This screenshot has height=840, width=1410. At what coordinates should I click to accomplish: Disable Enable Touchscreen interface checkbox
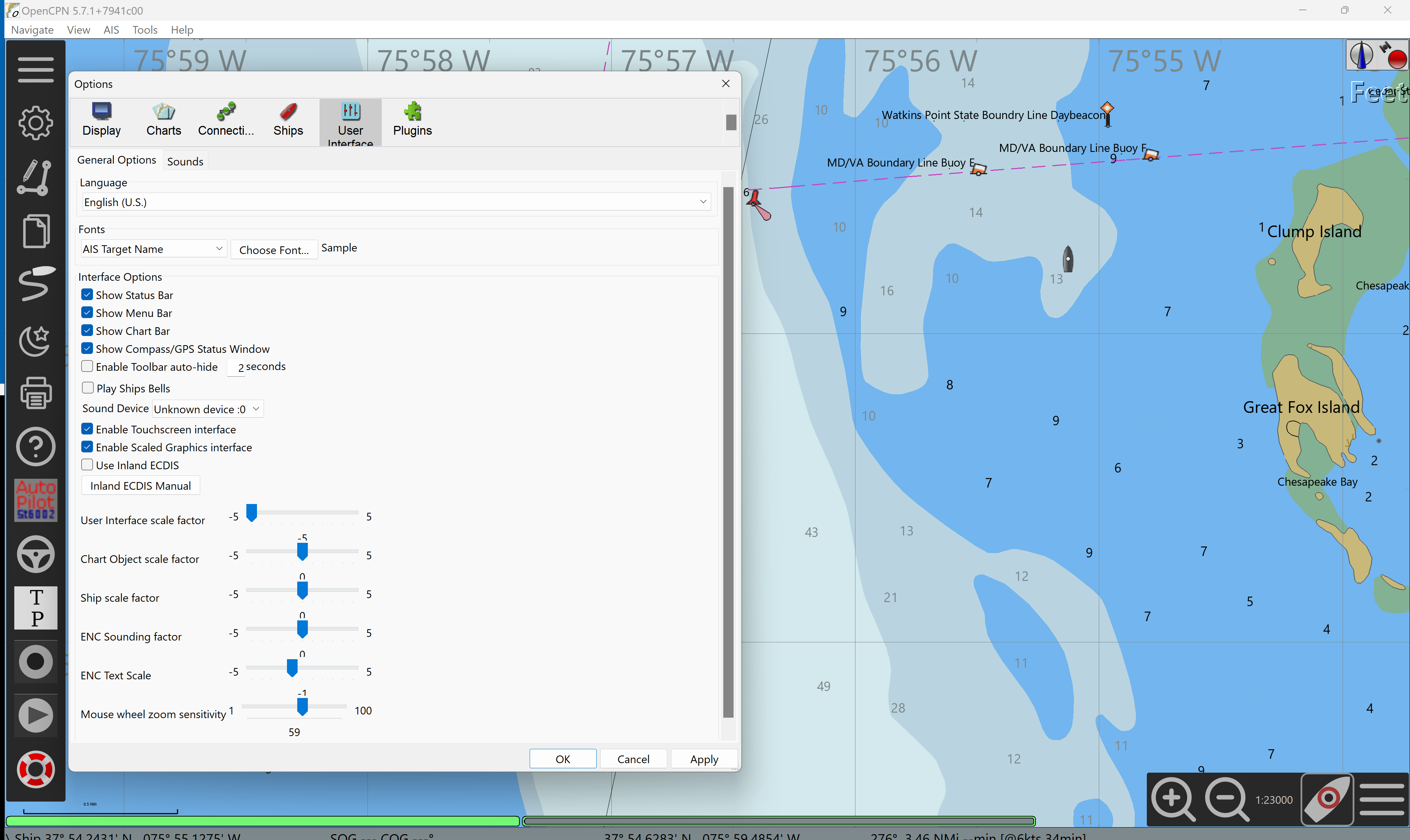coord(87,429)
